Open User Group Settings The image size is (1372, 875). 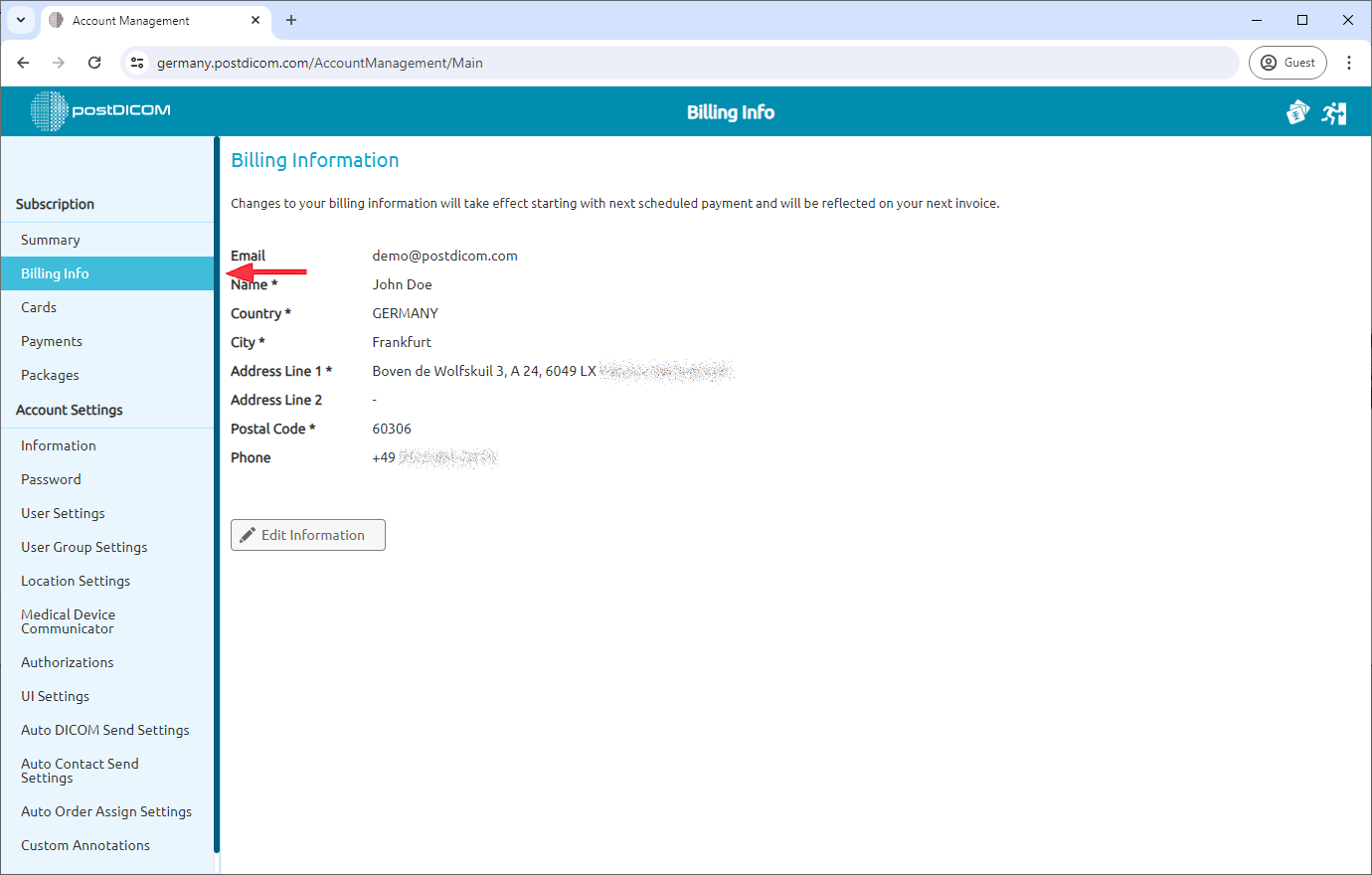tap(84, 546)
